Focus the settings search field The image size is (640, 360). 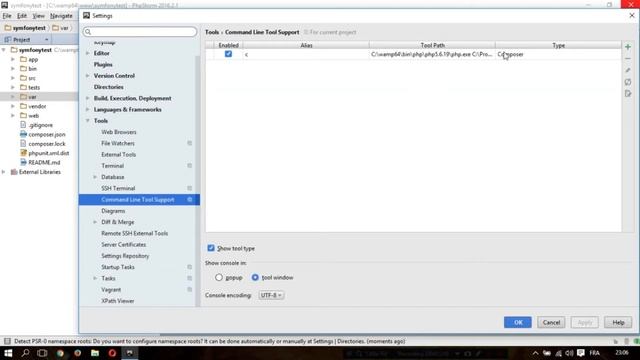tap(140, 32)
